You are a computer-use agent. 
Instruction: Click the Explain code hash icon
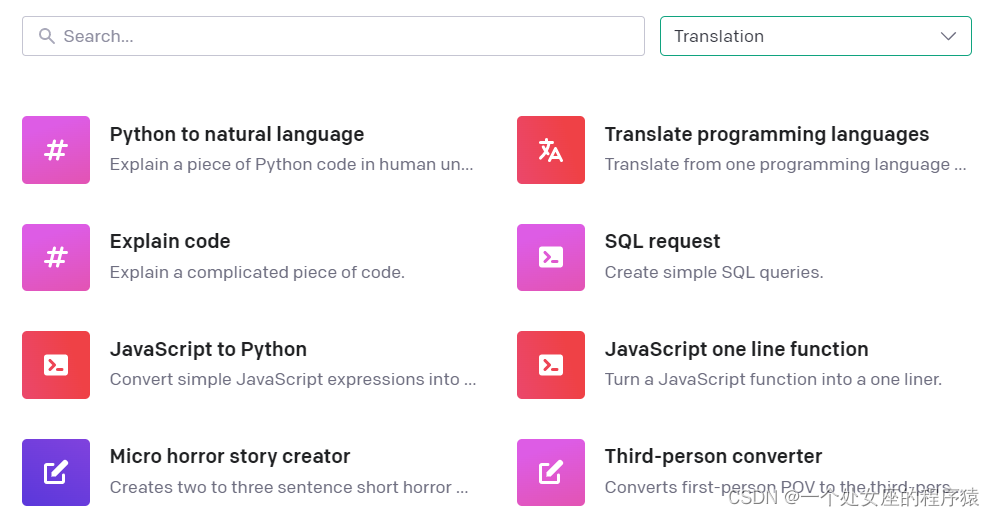56,257
